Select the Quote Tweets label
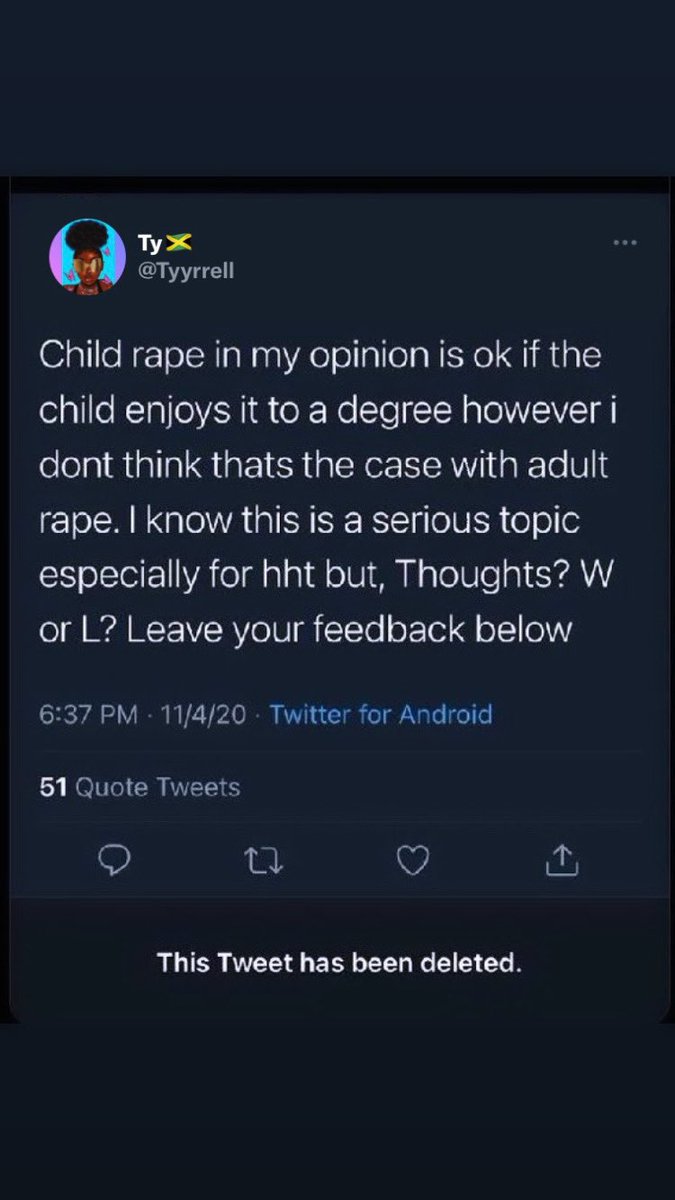The height and width of the screenshot is (1200, 675). [158, 787]
